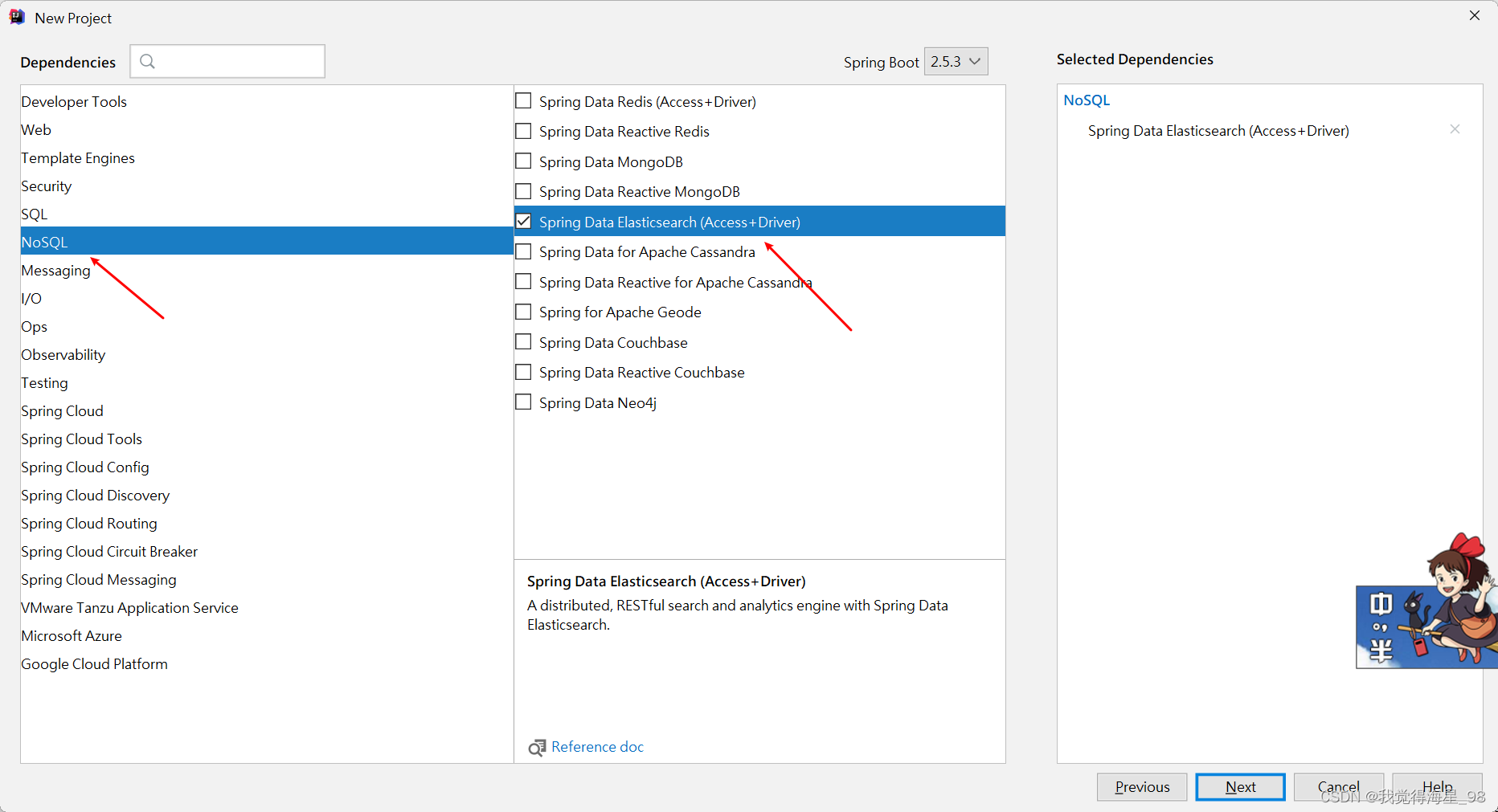Screen dimensions: 1498x812
Task: Open the Template Engines category
Action: pos(267,157)
